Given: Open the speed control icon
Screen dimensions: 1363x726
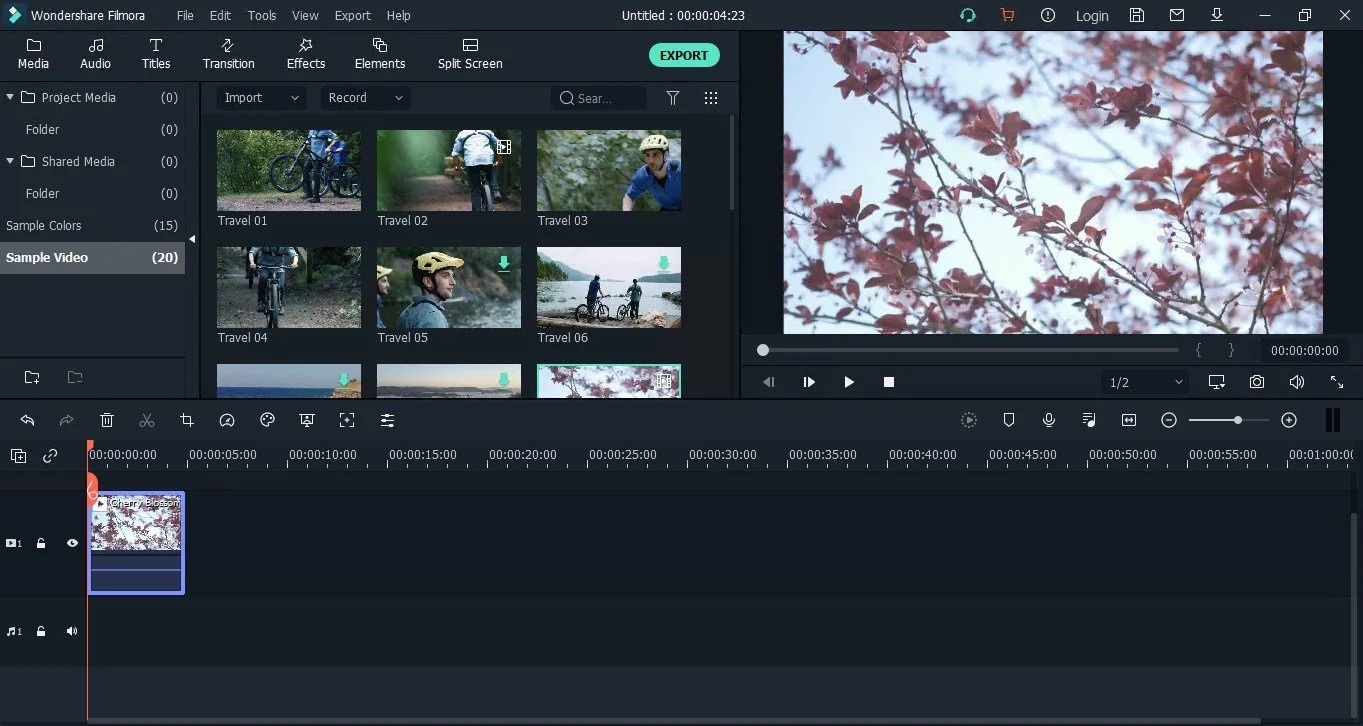Looking at the screenshot, I should [x=227, y=420].
